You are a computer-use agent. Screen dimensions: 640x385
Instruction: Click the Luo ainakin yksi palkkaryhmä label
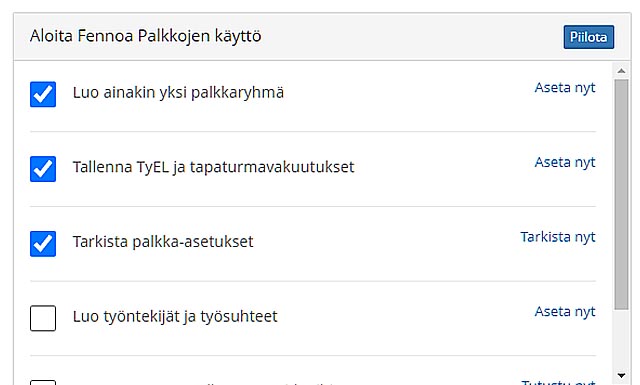coord(178,93)
